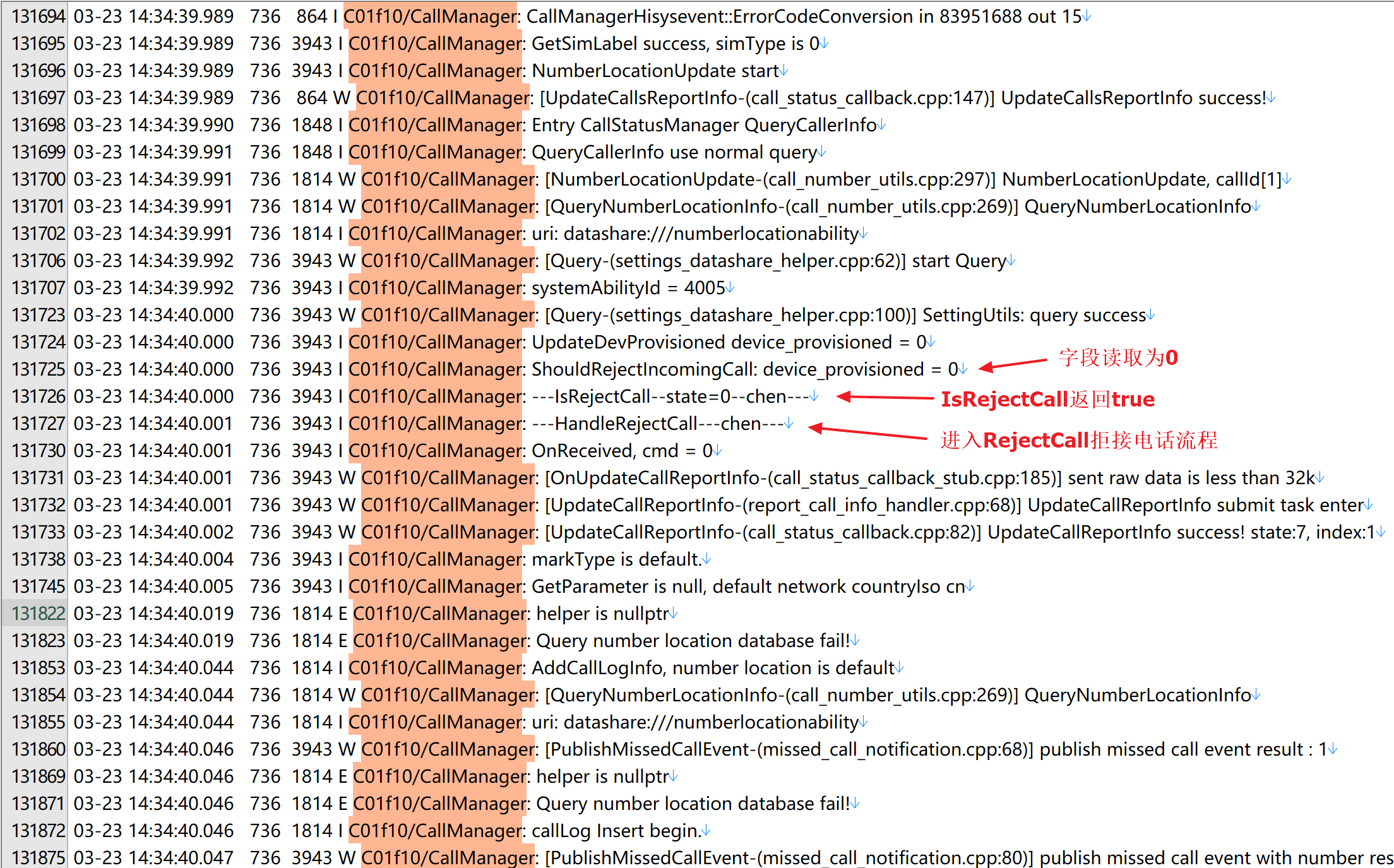The image size is (1394, 868).
Task: Click the annotation '进入RejectCall拒接电话流程'
Action: click(1078, 440)
